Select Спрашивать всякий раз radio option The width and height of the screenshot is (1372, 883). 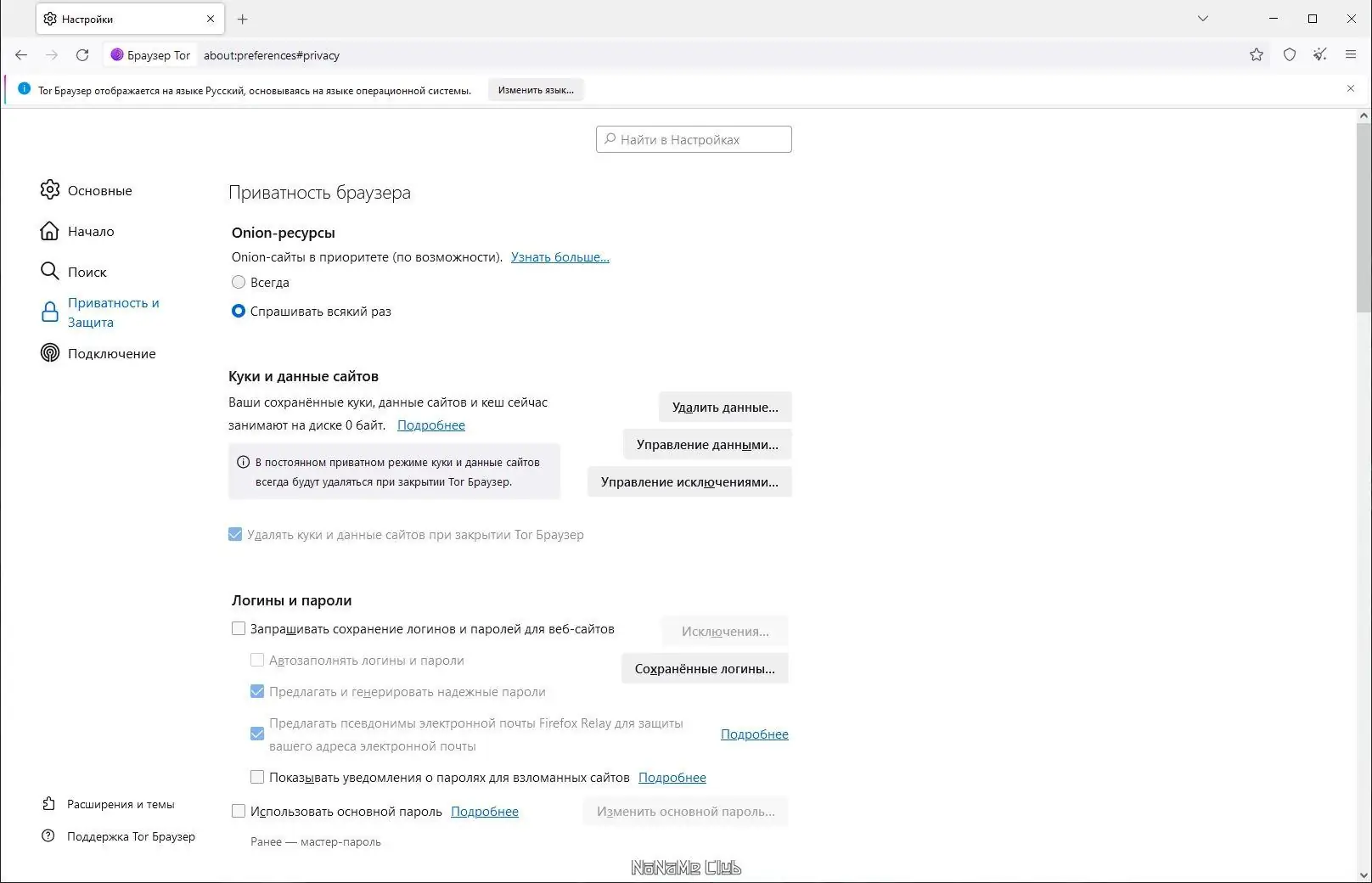239,311
